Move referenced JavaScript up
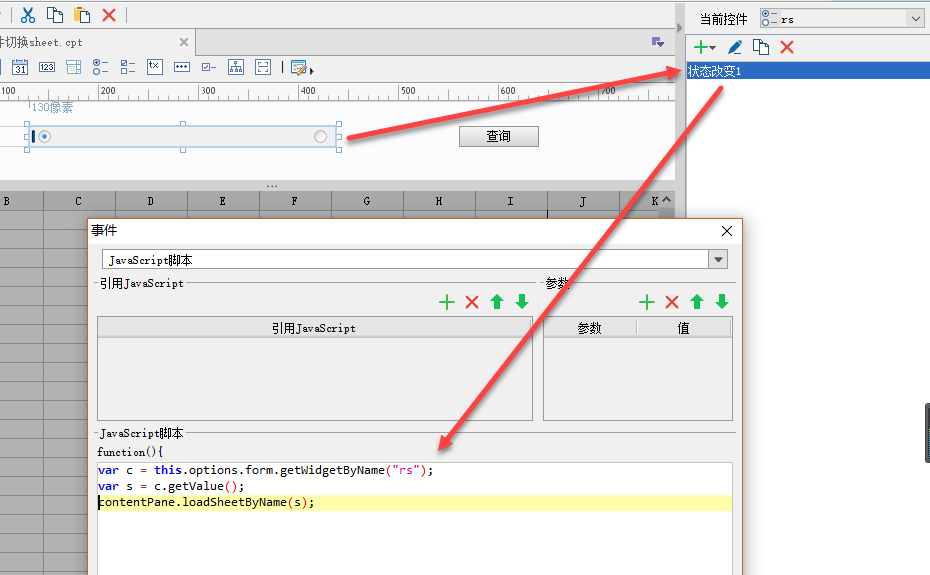930x575 pixels. click(x=497, y=302)
